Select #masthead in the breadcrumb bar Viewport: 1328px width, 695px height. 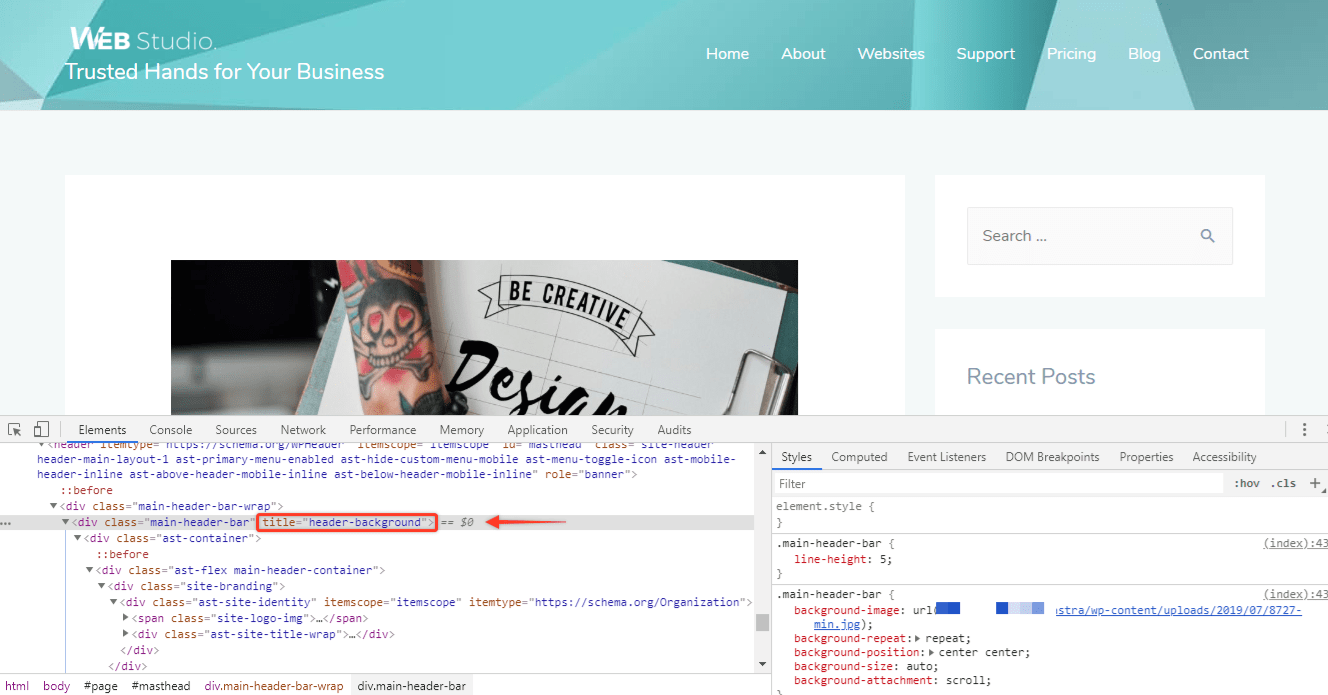[160, 686]
